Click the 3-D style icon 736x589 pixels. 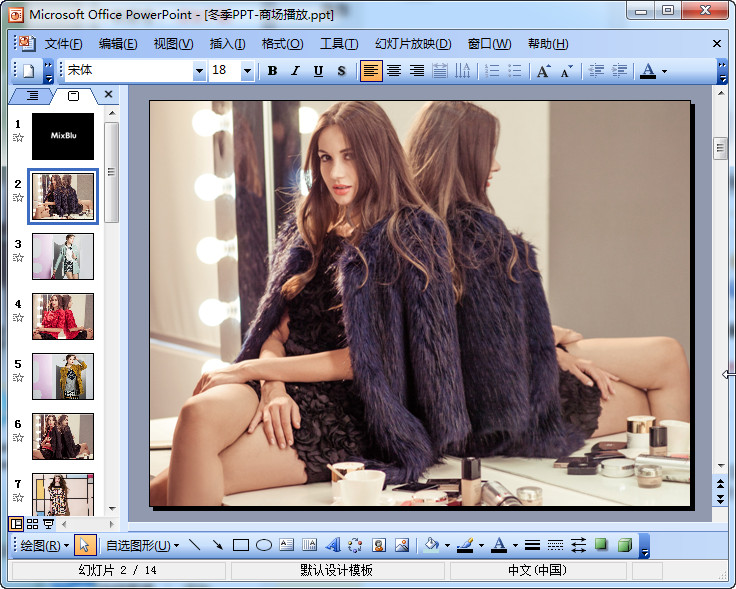pyautogui.click(x=624, y=545)
